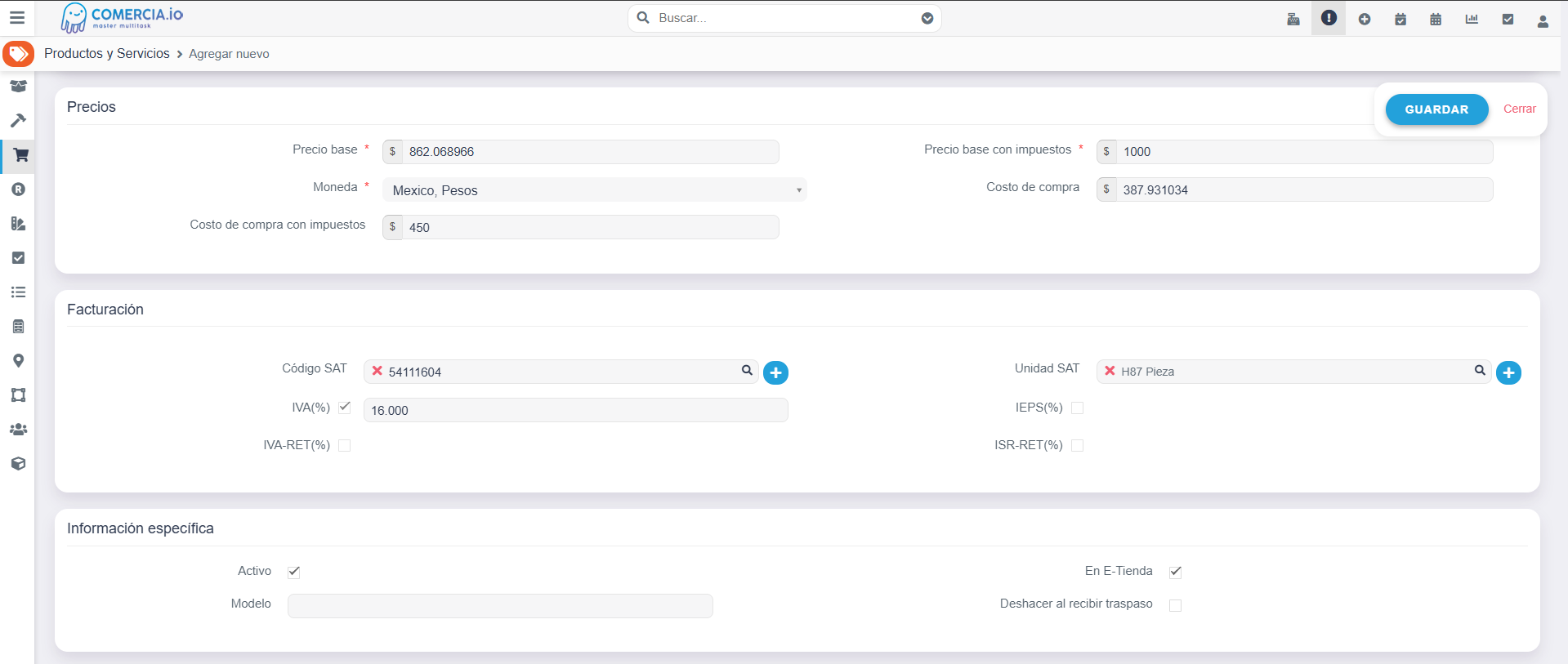Click Costo de compra con impuestos input
1568x664 pixels.
tap(590, 227)
